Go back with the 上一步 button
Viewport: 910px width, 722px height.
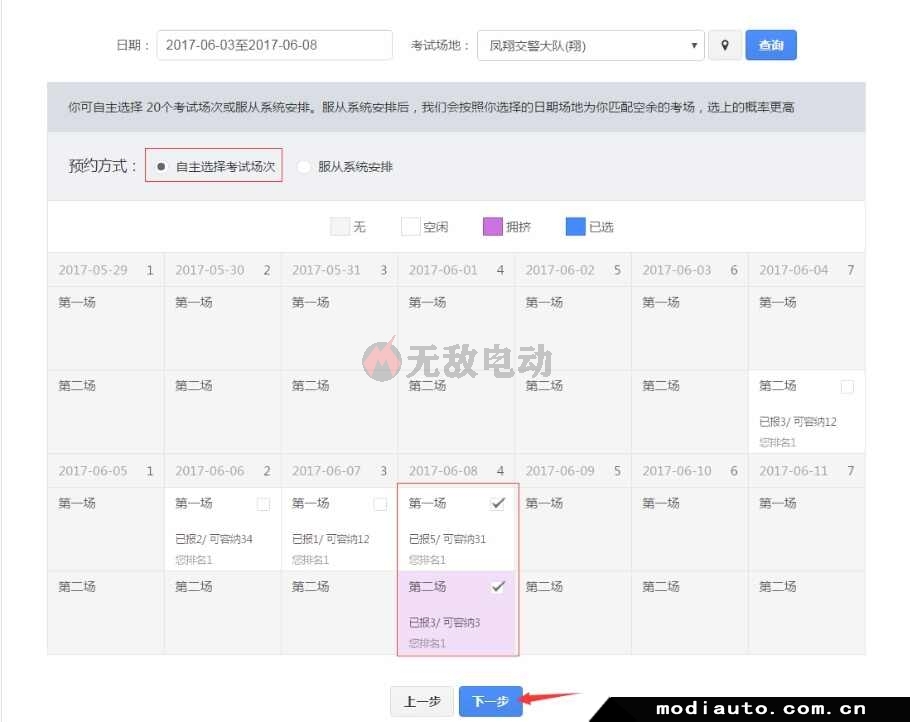422,702
